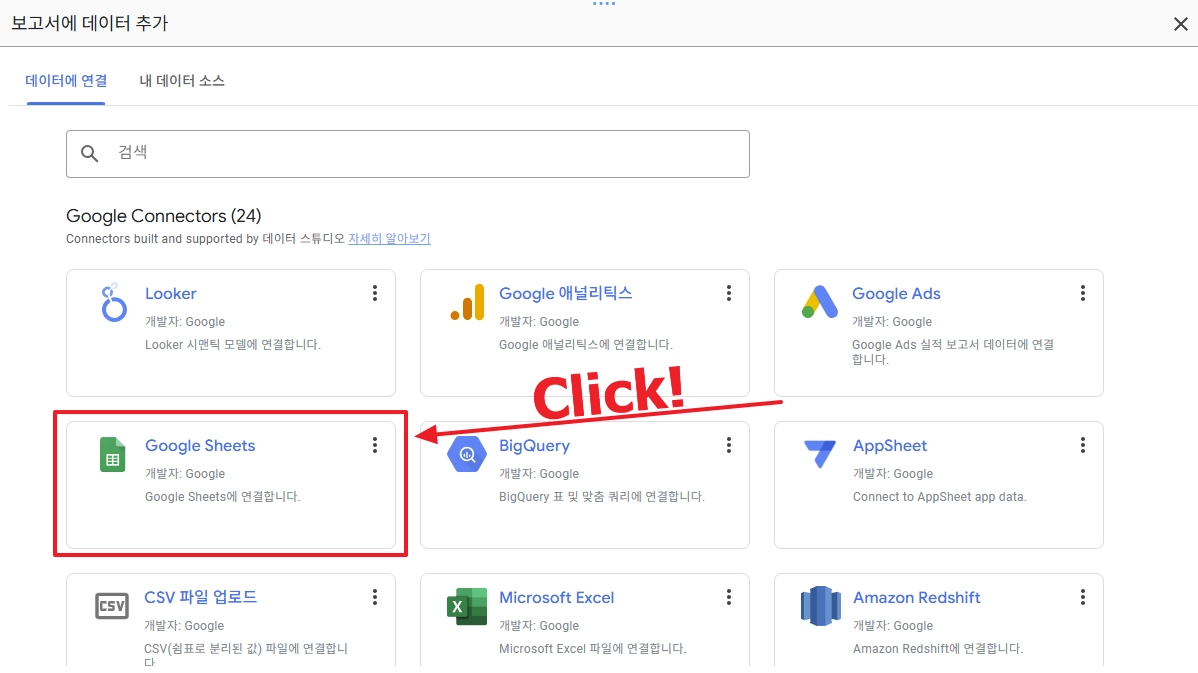The width and height of the screenshot is (1198, 673).
Task: Open more options for Looker card
Action: click(x=374, y=293)
